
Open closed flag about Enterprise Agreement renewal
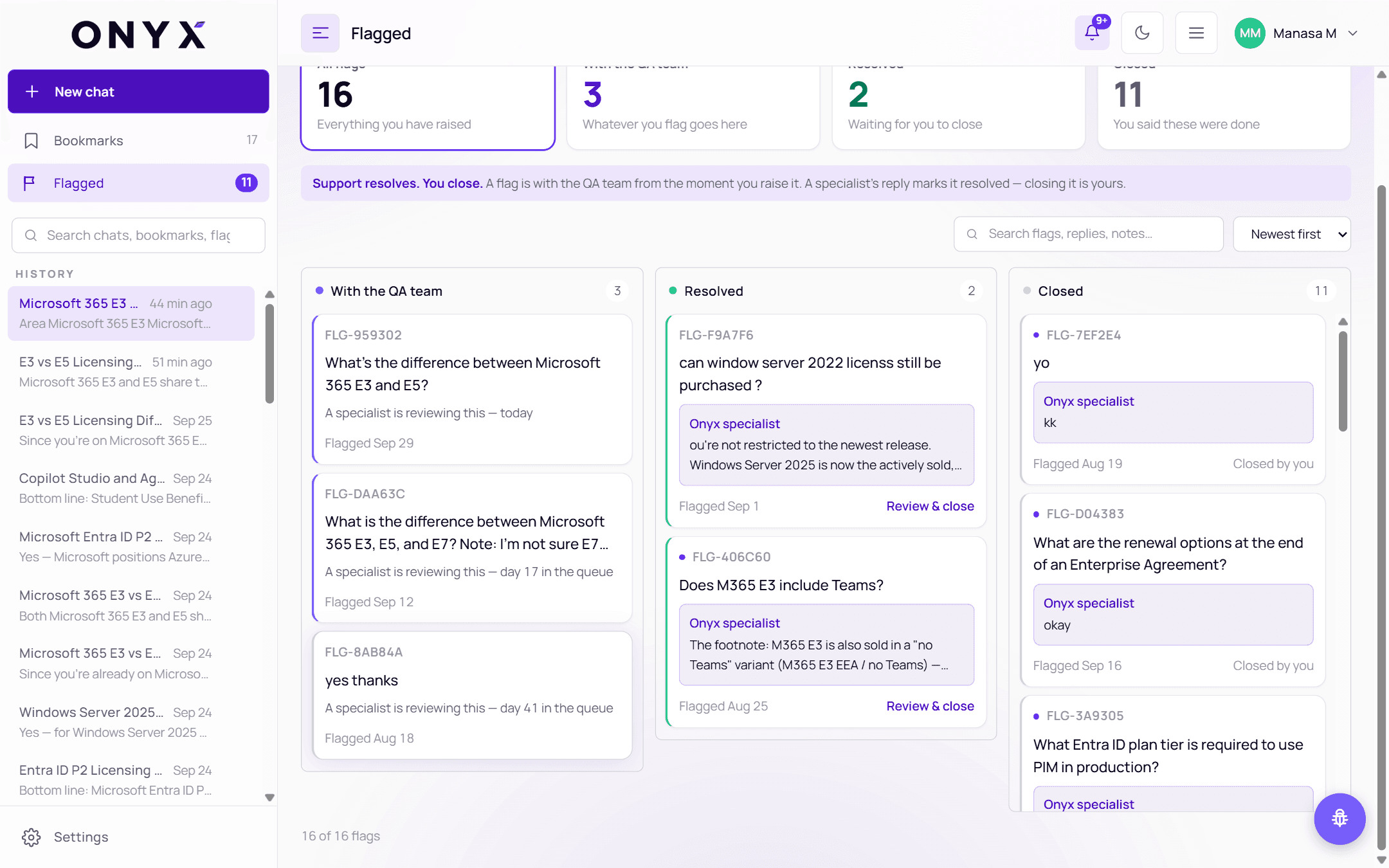point(1173,590)
